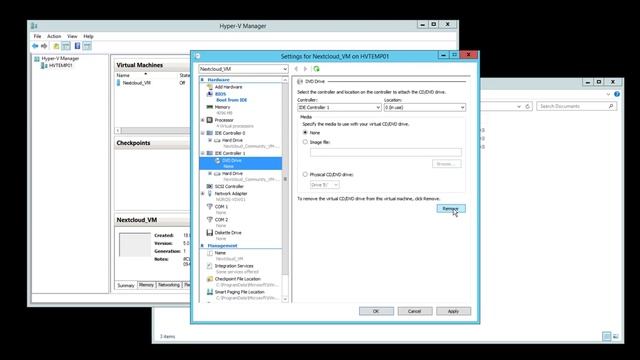640x360 pixels.
Task: Click the Back arrow in Hyper-V Manager toolbar
Action: (35, 46)
